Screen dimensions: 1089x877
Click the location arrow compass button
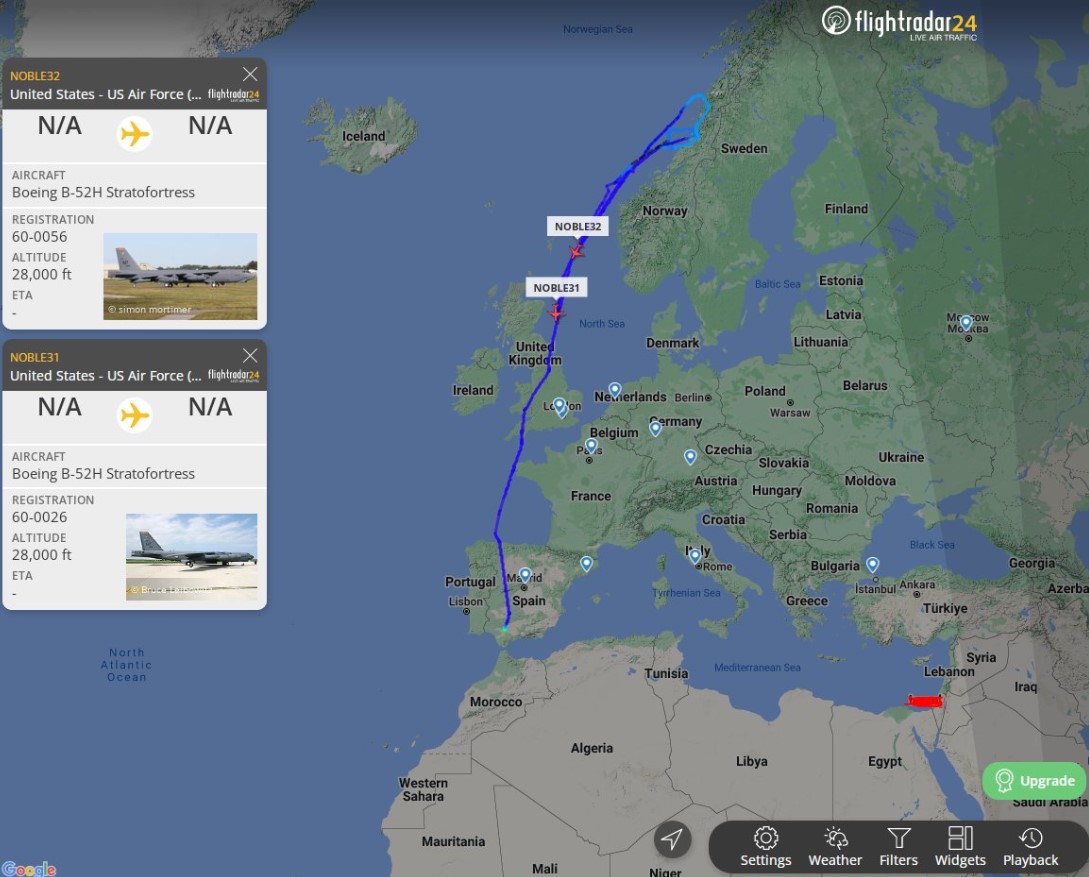[x=672, y=840]
